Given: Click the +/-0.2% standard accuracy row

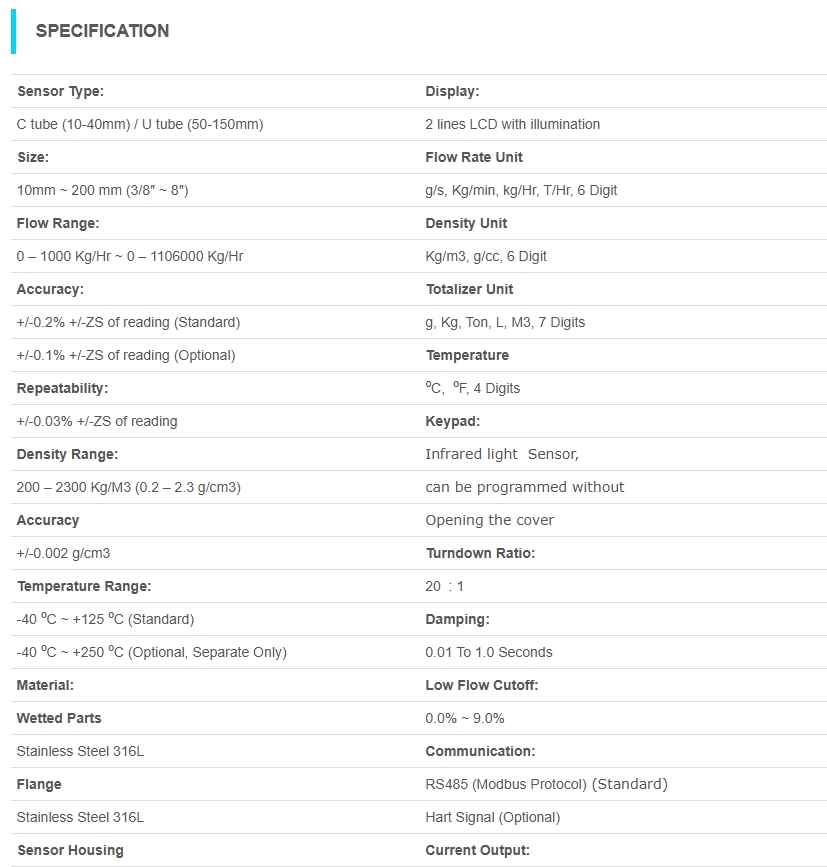Looking at the screenshot, I should click(x=128, y=322).
